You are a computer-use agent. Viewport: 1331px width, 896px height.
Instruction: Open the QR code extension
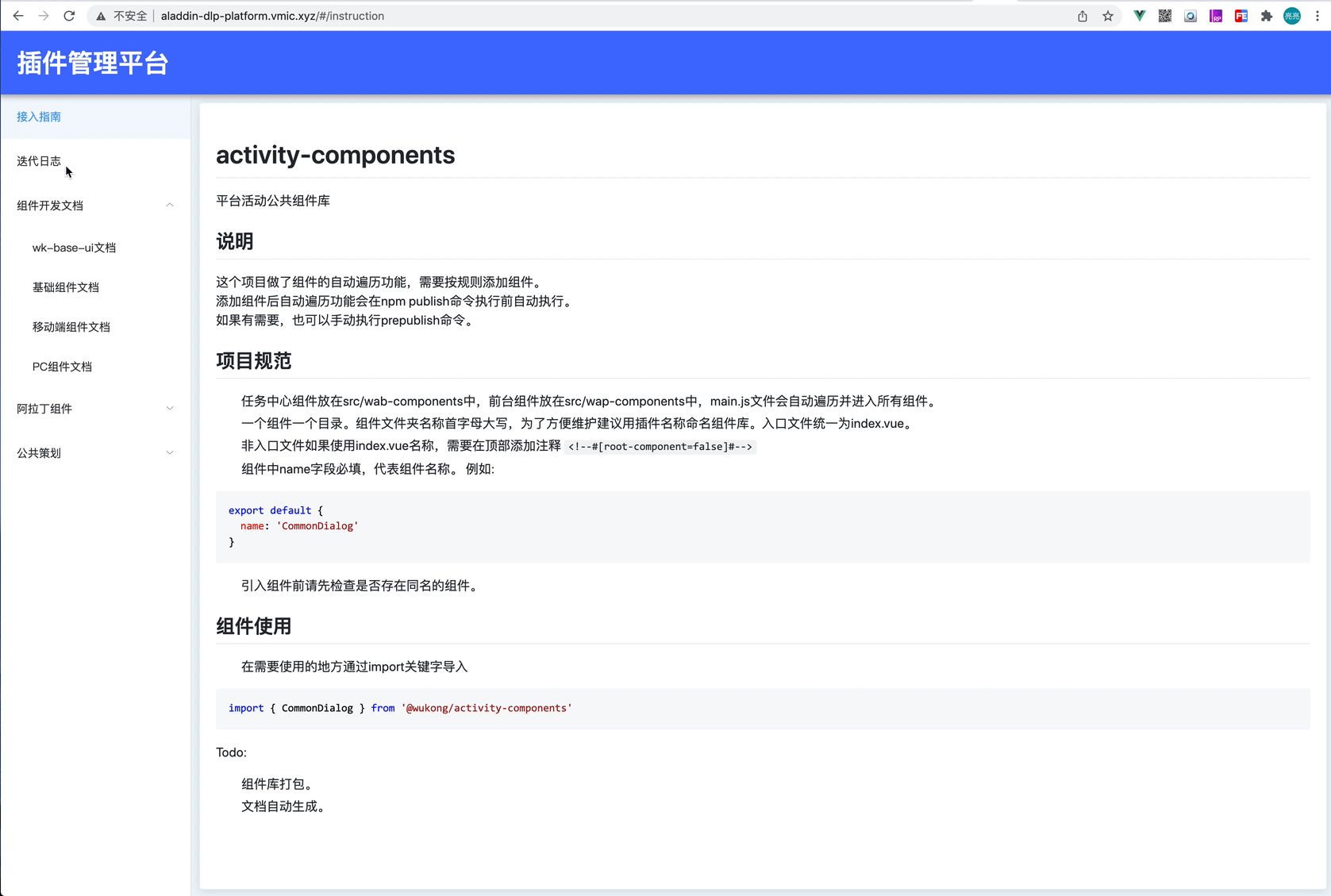pyautogui.click(x=1165, y=16)
